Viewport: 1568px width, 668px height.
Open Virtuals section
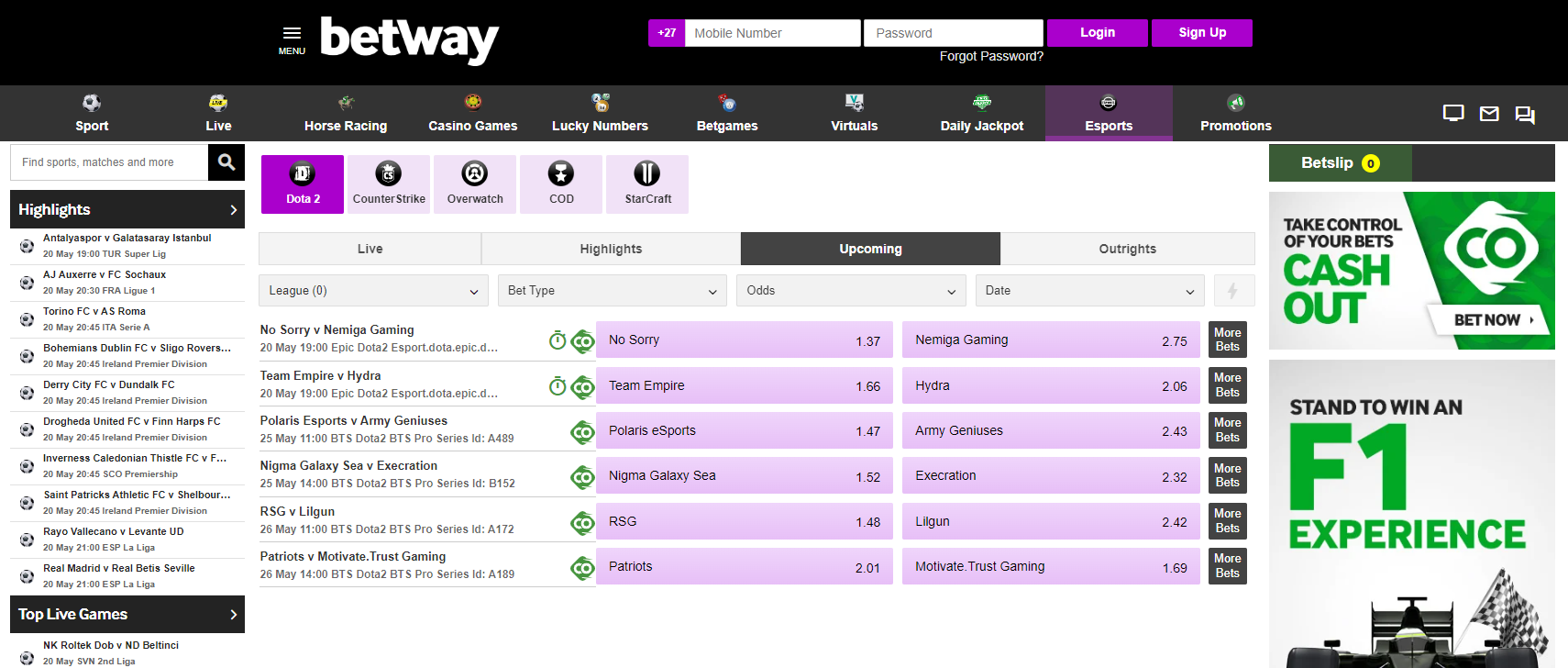click(x=855, y=114)
